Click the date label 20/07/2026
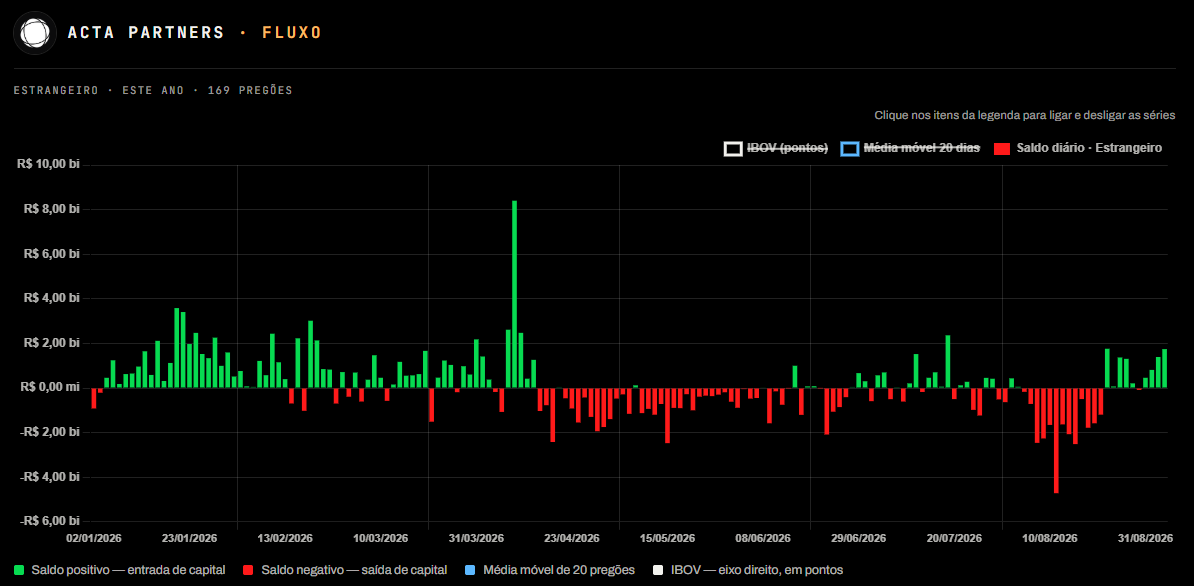Viewport: 1194px width, 586px height. click(954, 538)
